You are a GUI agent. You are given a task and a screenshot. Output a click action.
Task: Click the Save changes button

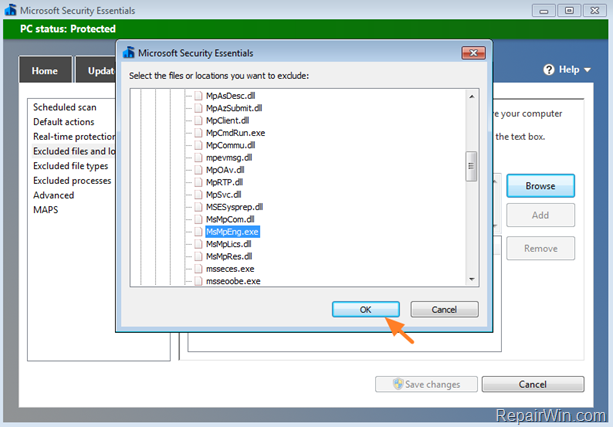[x=426, y=384]
